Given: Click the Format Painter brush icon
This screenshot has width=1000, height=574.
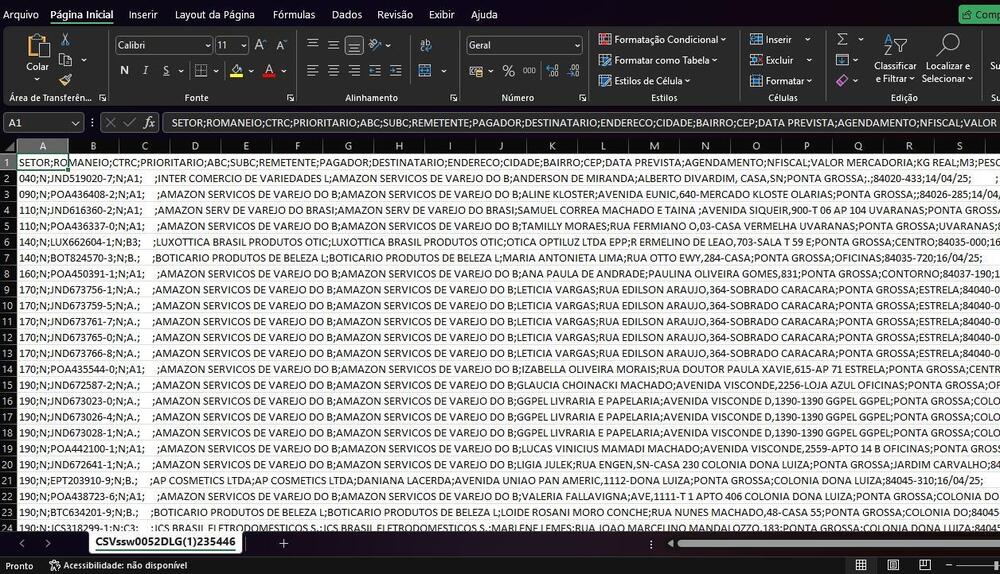Looking at the screenshot, I should point(65,80).
